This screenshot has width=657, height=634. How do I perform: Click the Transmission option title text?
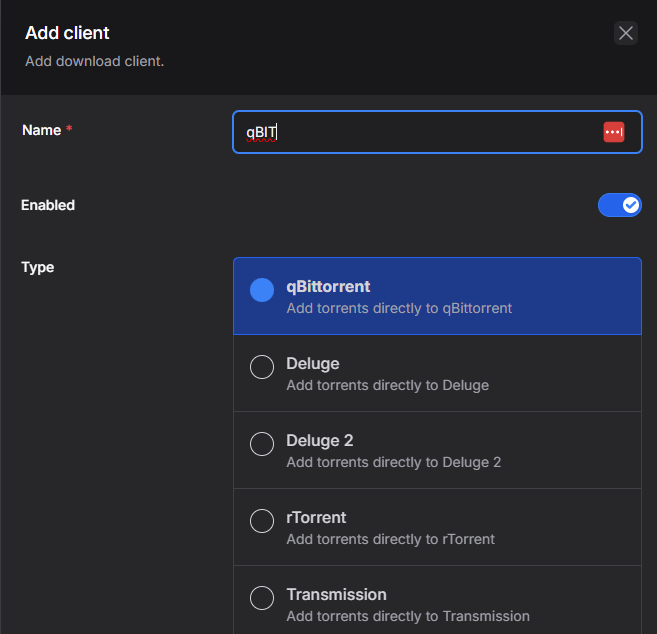click(336, 595)
